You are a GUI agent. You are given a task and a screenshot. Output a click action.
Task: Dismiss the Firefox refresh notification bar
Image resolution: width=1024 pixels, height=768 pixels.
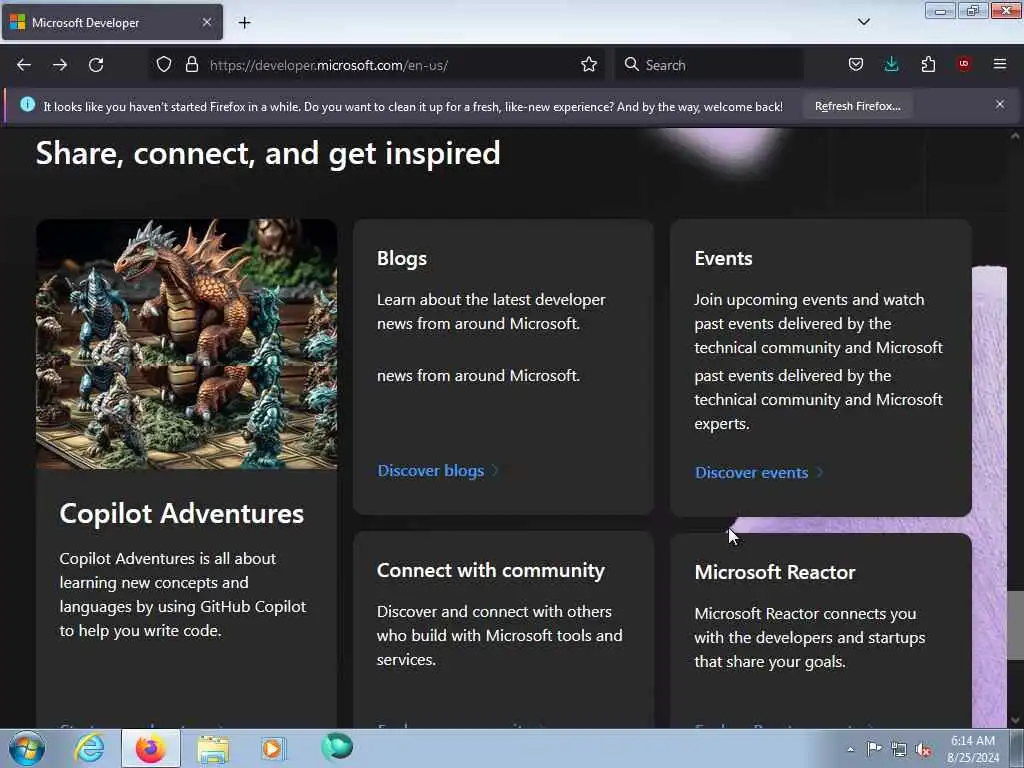(x=999, y=104)
